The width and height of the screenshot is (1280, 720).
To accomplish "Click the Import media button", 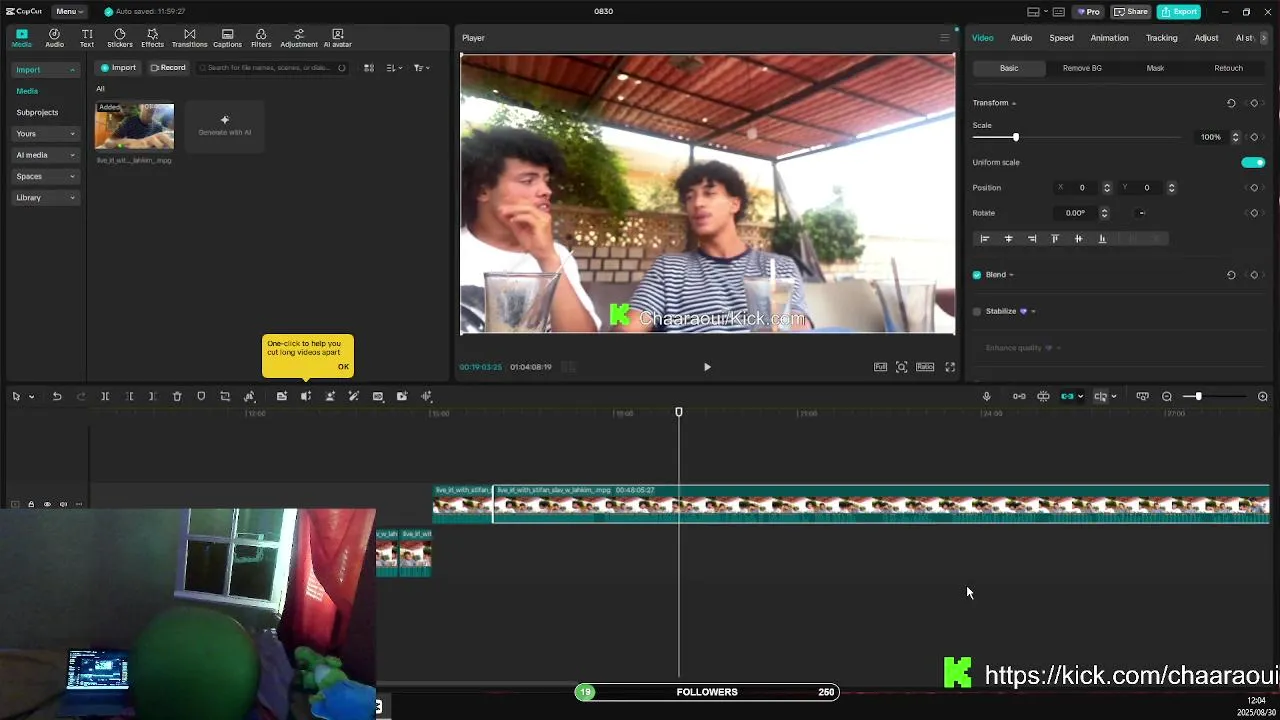I will 118,68.
